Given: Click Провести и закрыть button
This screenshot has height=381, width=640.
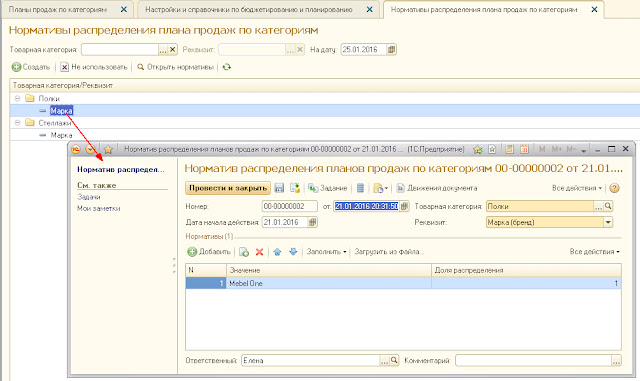Looking at the screenshot, I should (x=228, y=188).
